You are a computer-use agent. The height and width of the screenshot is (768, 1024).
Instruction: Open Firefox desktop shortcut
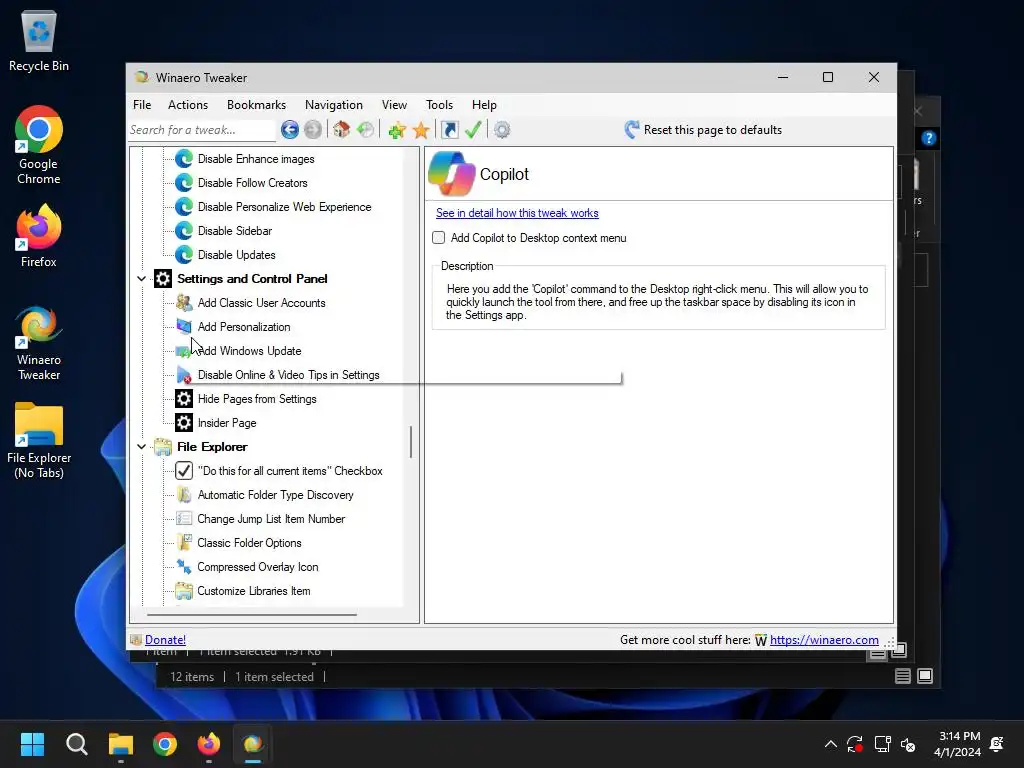pyautogui.click(x=39, y=235)
